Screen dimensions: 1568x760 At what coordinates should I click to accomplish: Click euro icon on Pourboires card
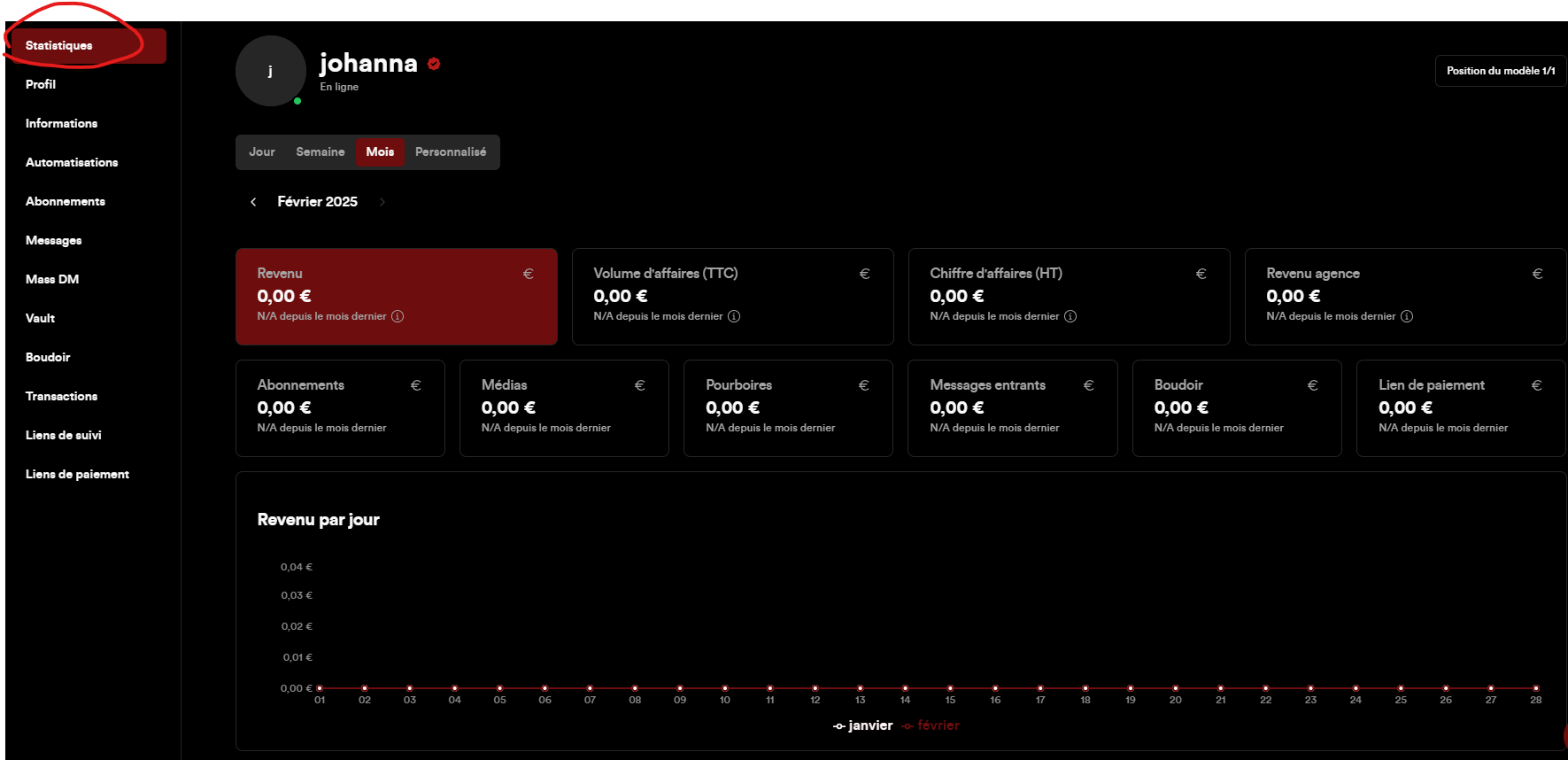pyautogui.click(x=864, y=385)
